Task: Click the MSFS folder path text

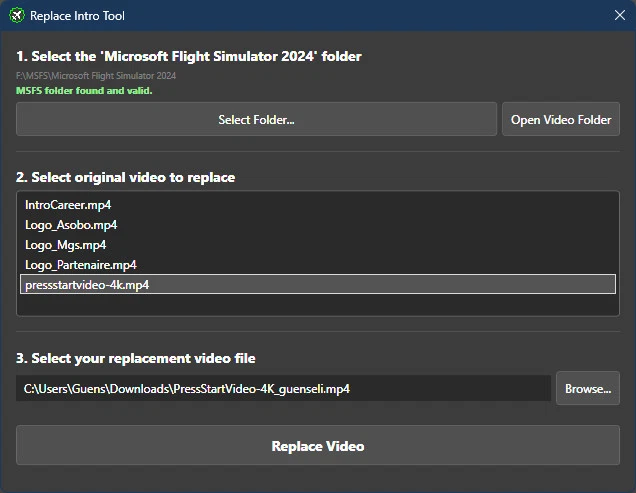Action: click(x=96, y=76)
